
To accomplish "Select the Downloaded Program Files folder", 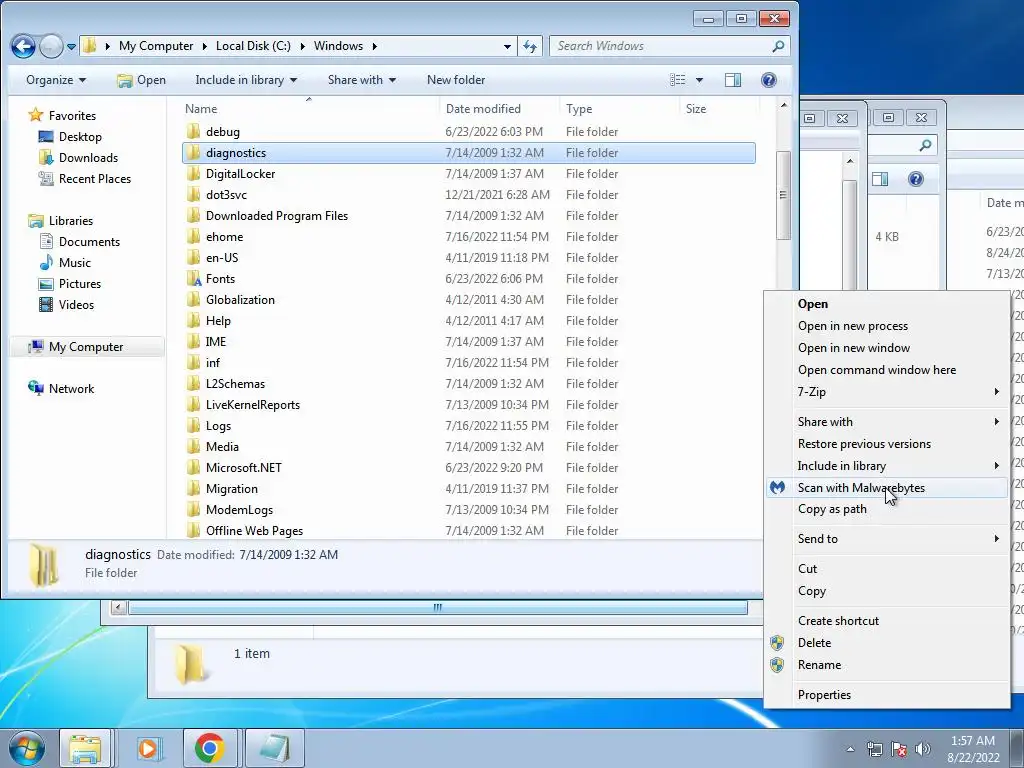I will (x=277, y=216).
